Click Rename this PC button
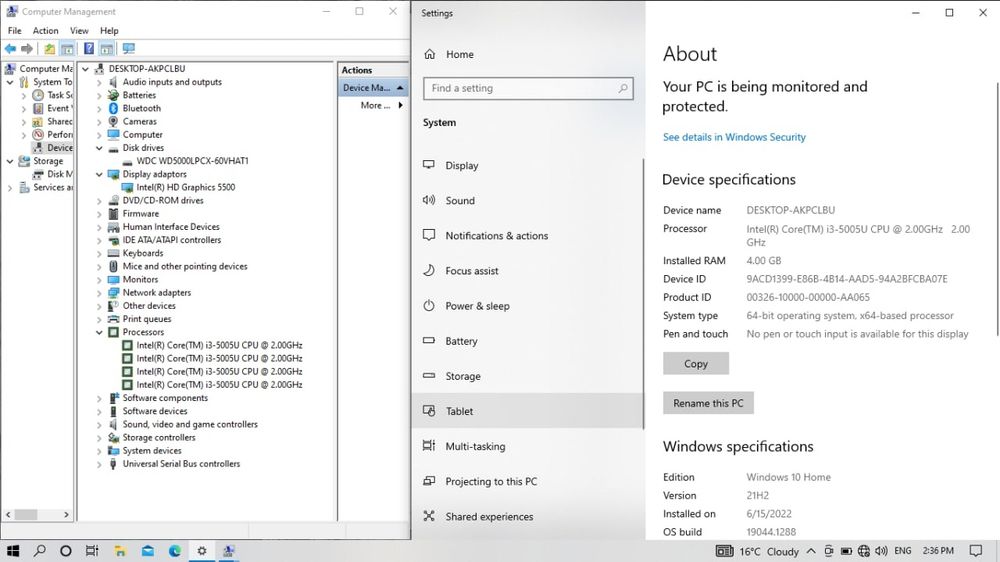This screenshot has height=562, width=1000. [x=708, y=403]
